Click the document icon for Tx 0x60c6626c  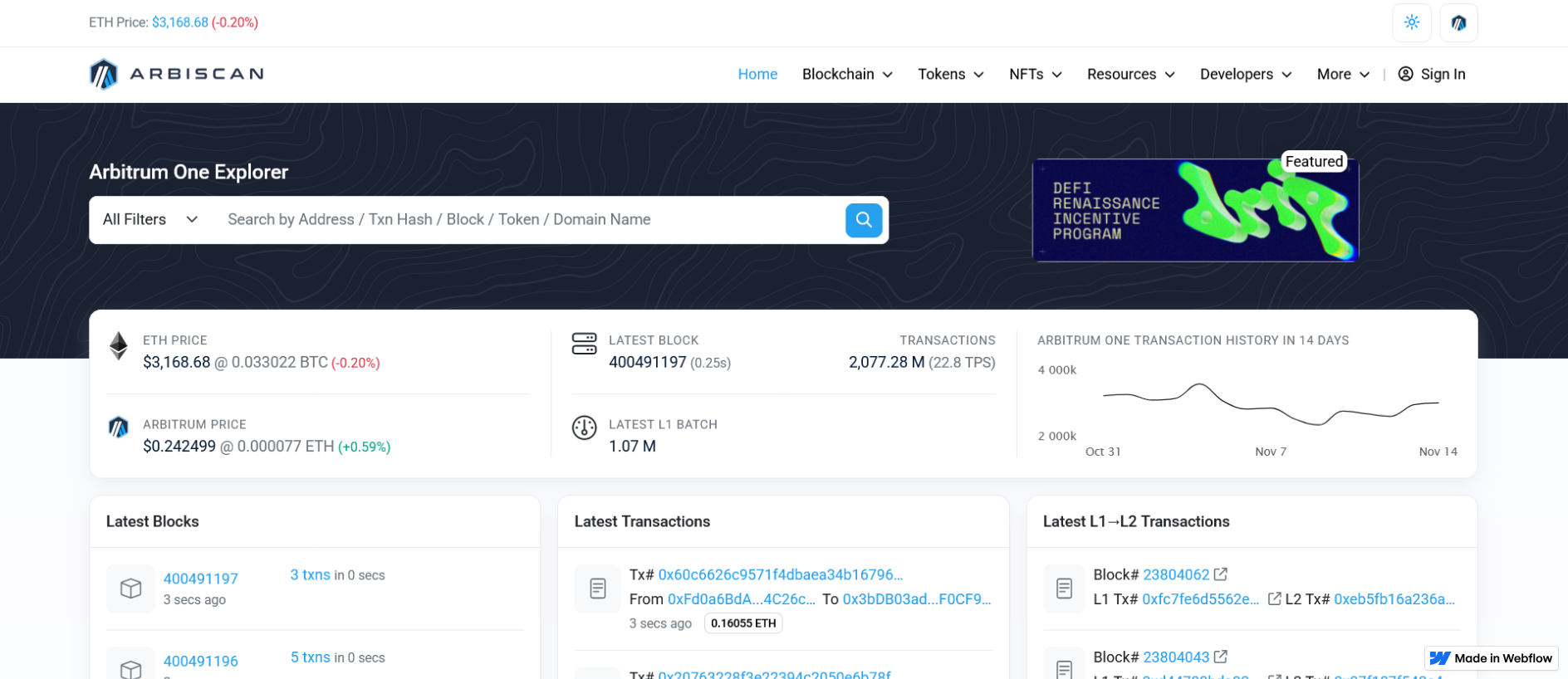598,589
